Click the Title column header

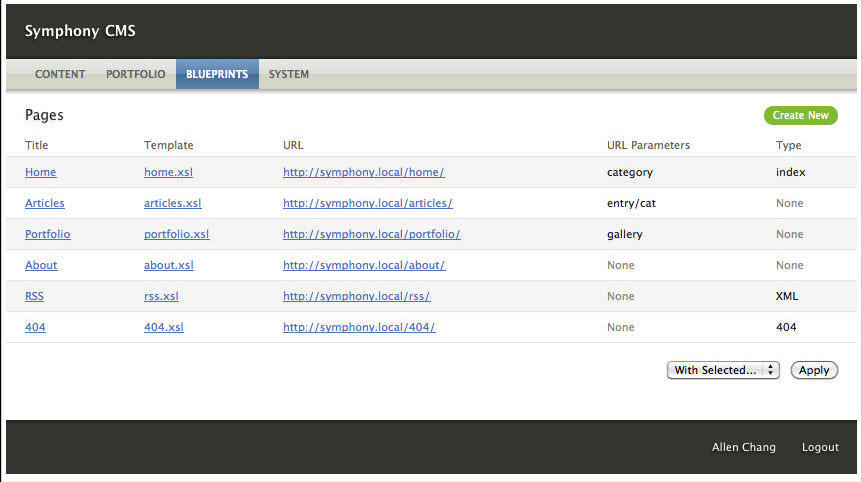[x=37, y=145]
